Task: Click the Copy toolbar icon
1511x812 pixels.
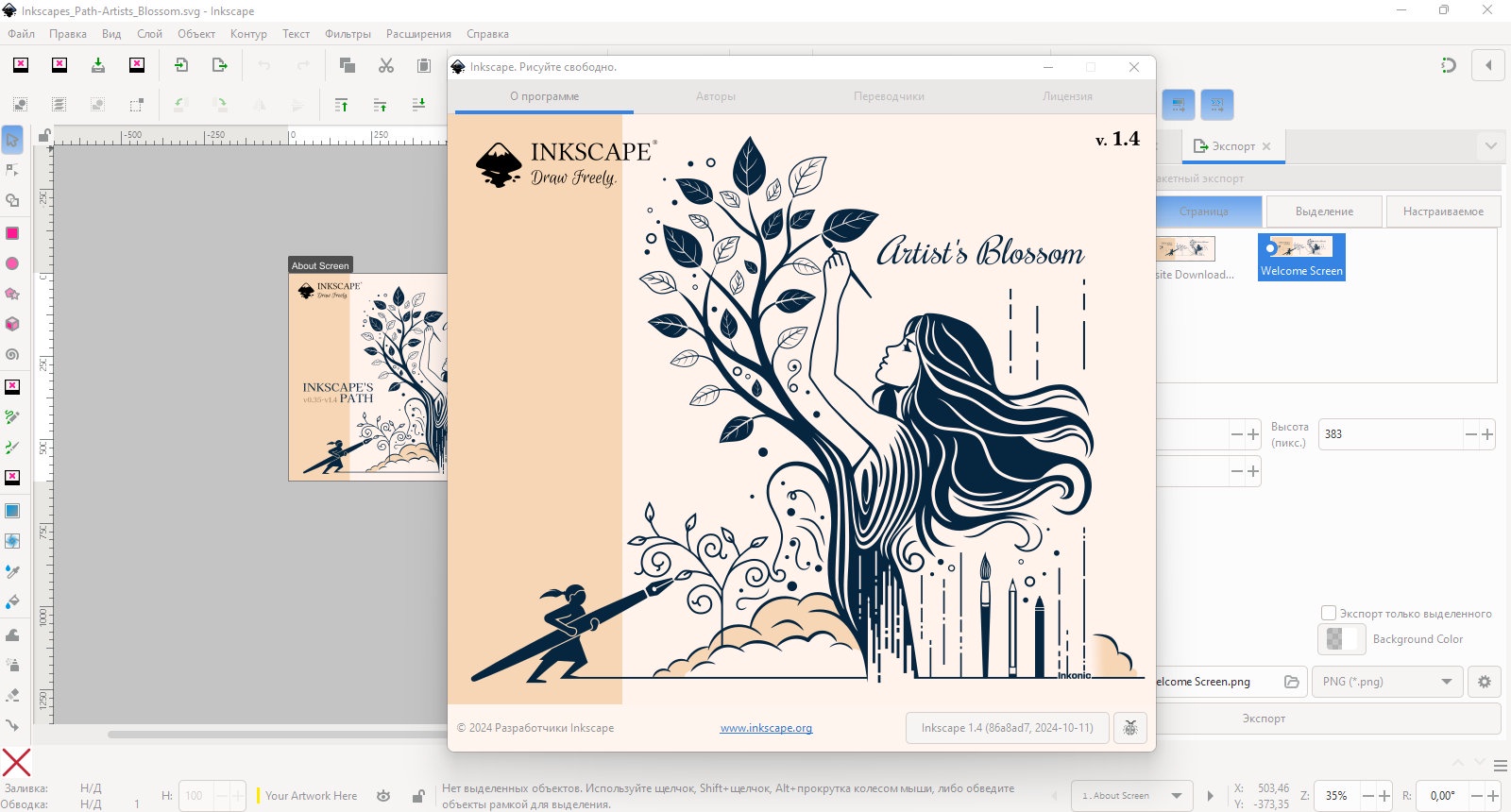Action: pyautogui.click(x=348, y=65)
